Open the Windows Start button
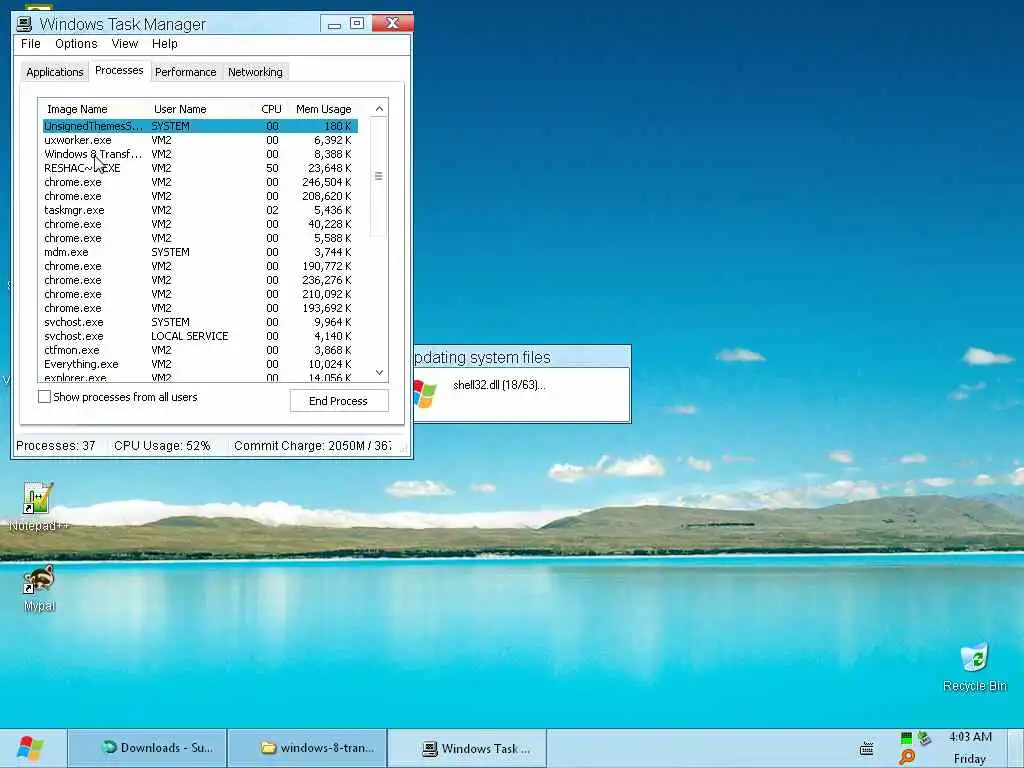 (31, 748)
